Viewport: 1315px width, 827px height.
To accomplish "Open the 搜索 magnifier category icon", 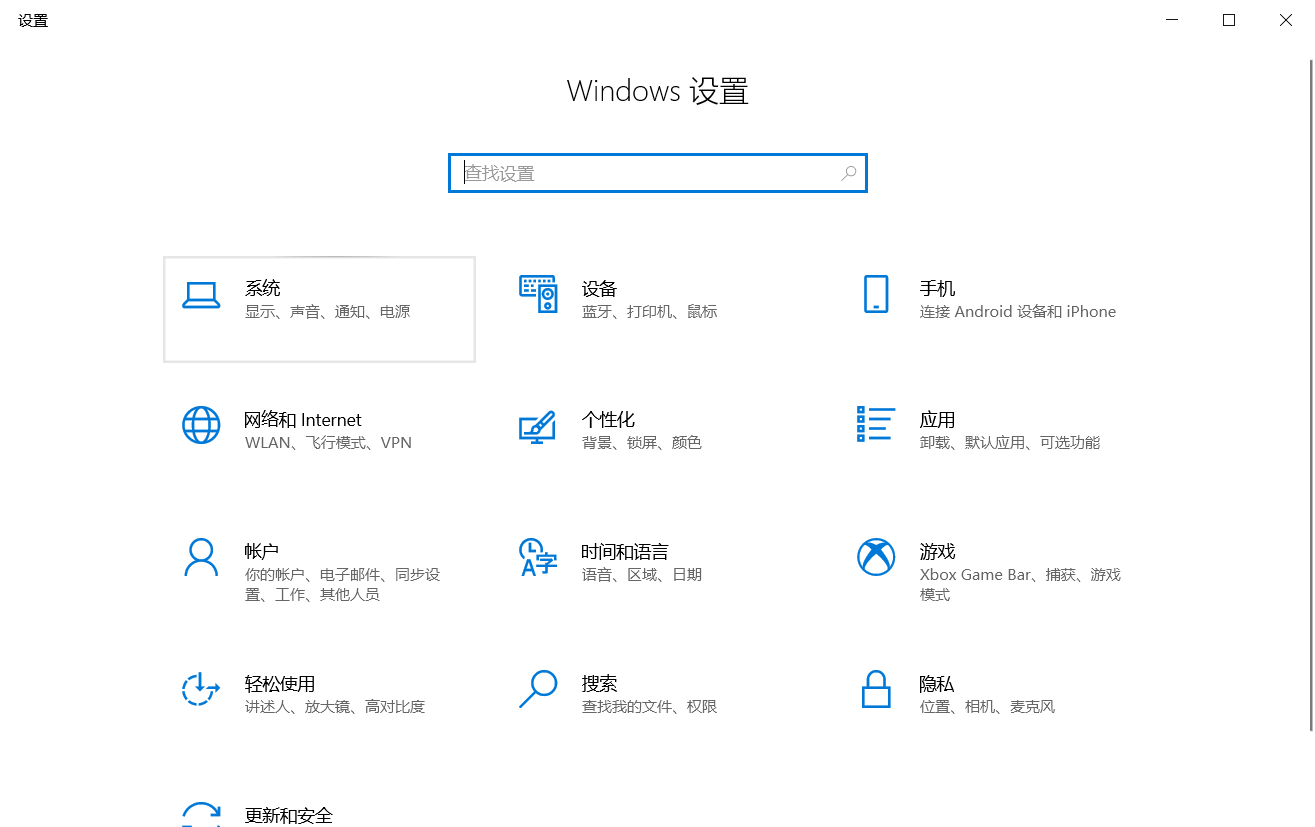I will pyautogui.click(x=538, y=688).
